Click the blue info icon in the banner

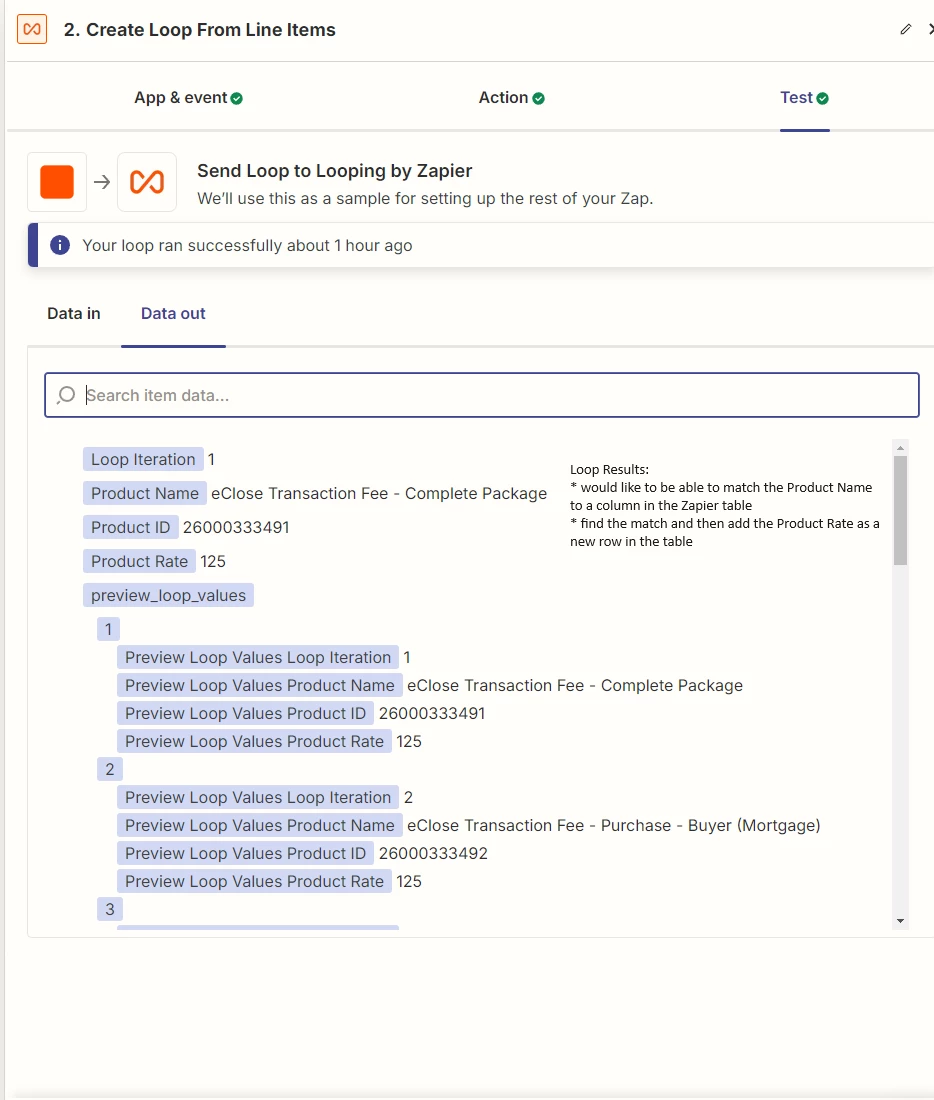pos(60,245)
